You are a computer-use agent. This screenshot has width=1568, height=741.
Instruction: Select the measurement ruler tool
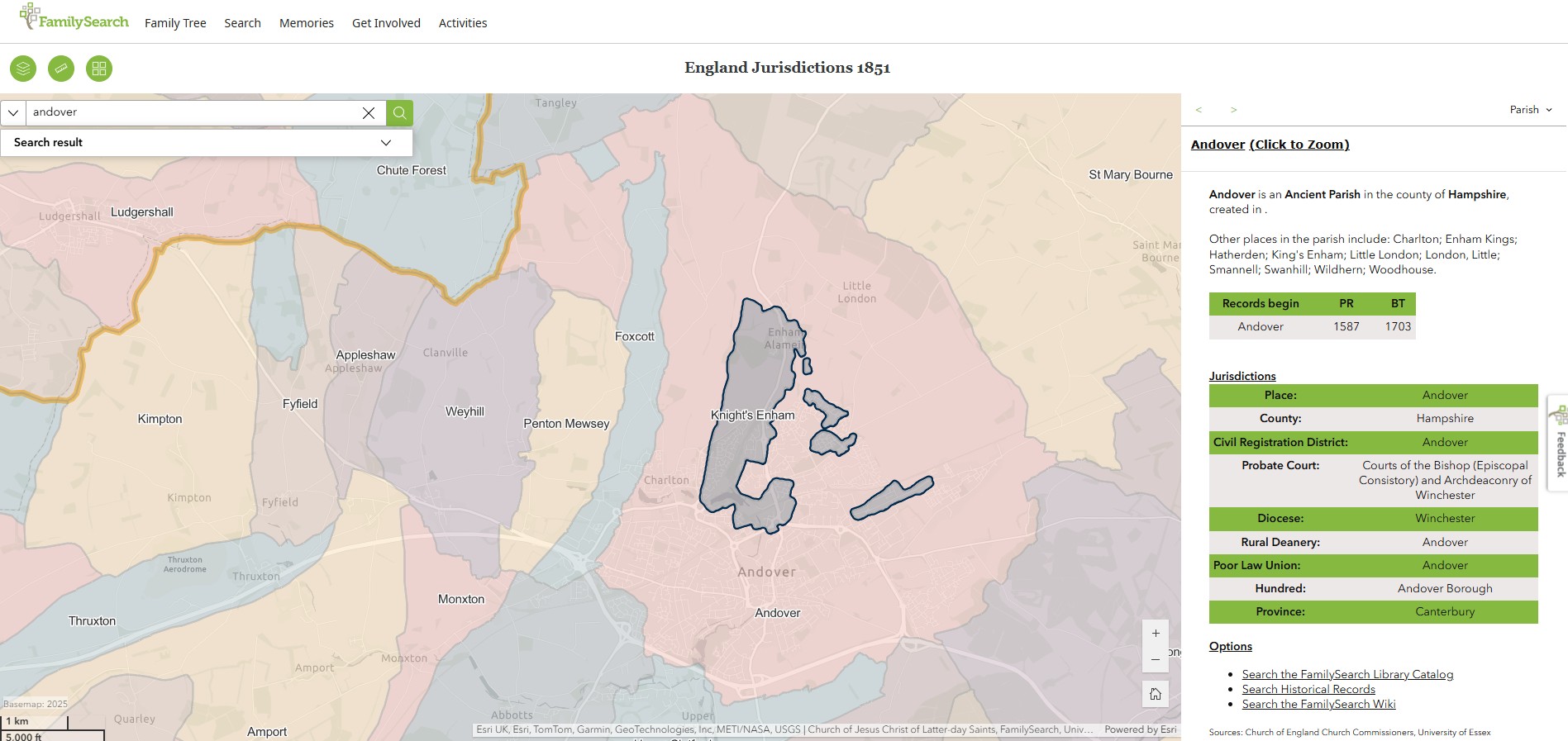(61, 69)
